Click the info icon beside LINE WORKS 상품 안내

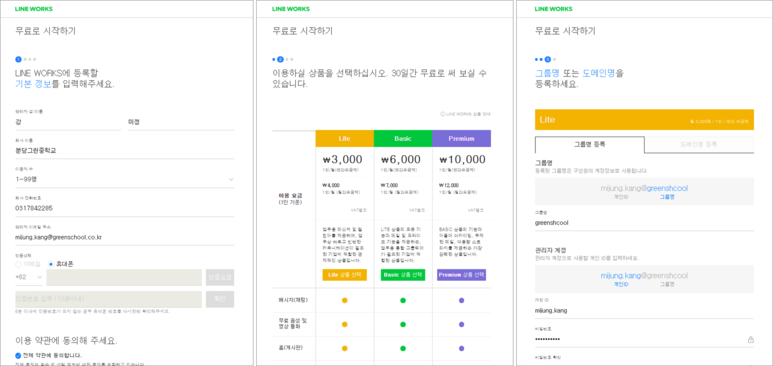pos(442,114)
